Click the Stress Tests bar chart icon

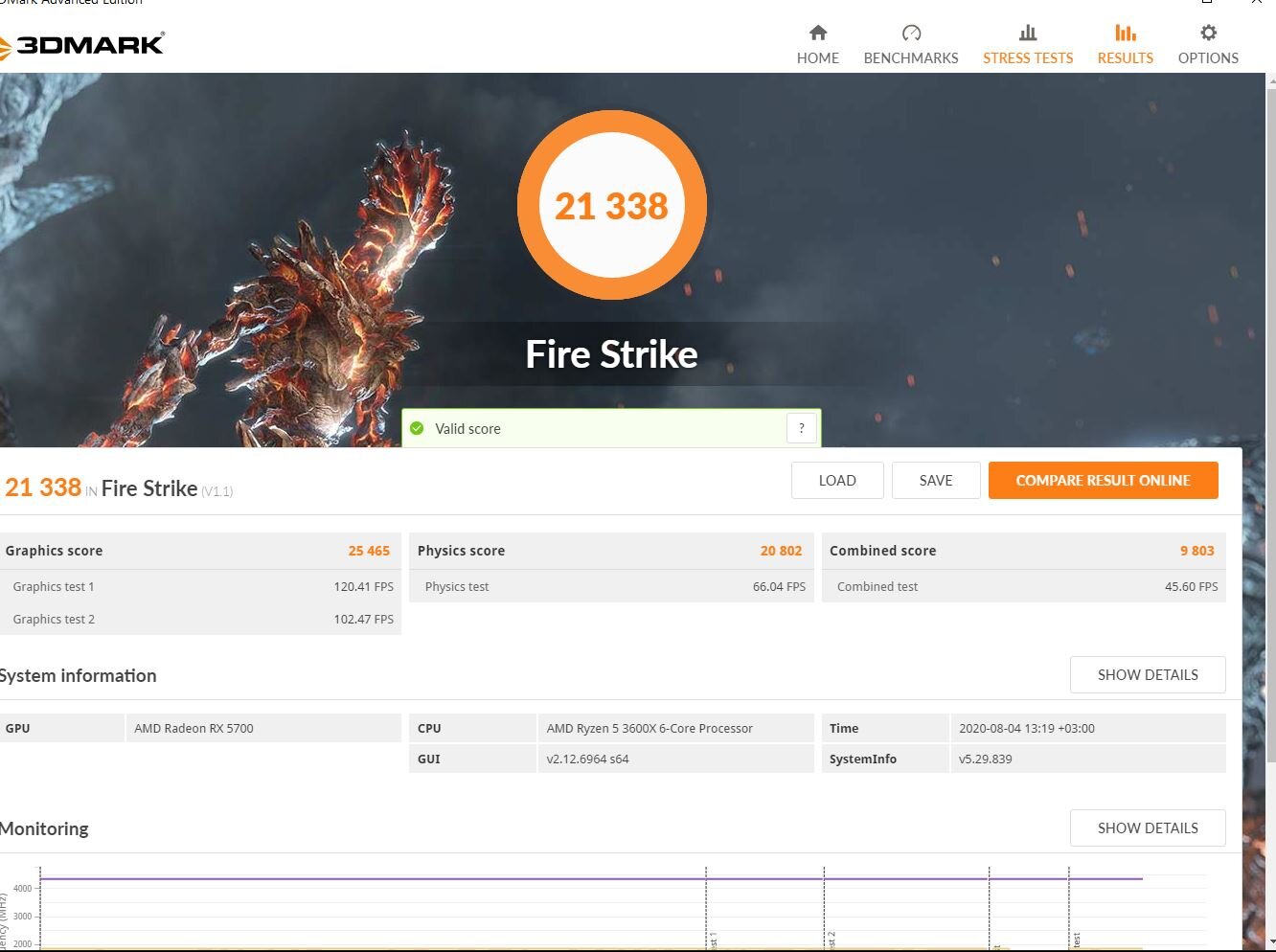pyautogui.click(x=1028, y=34)
